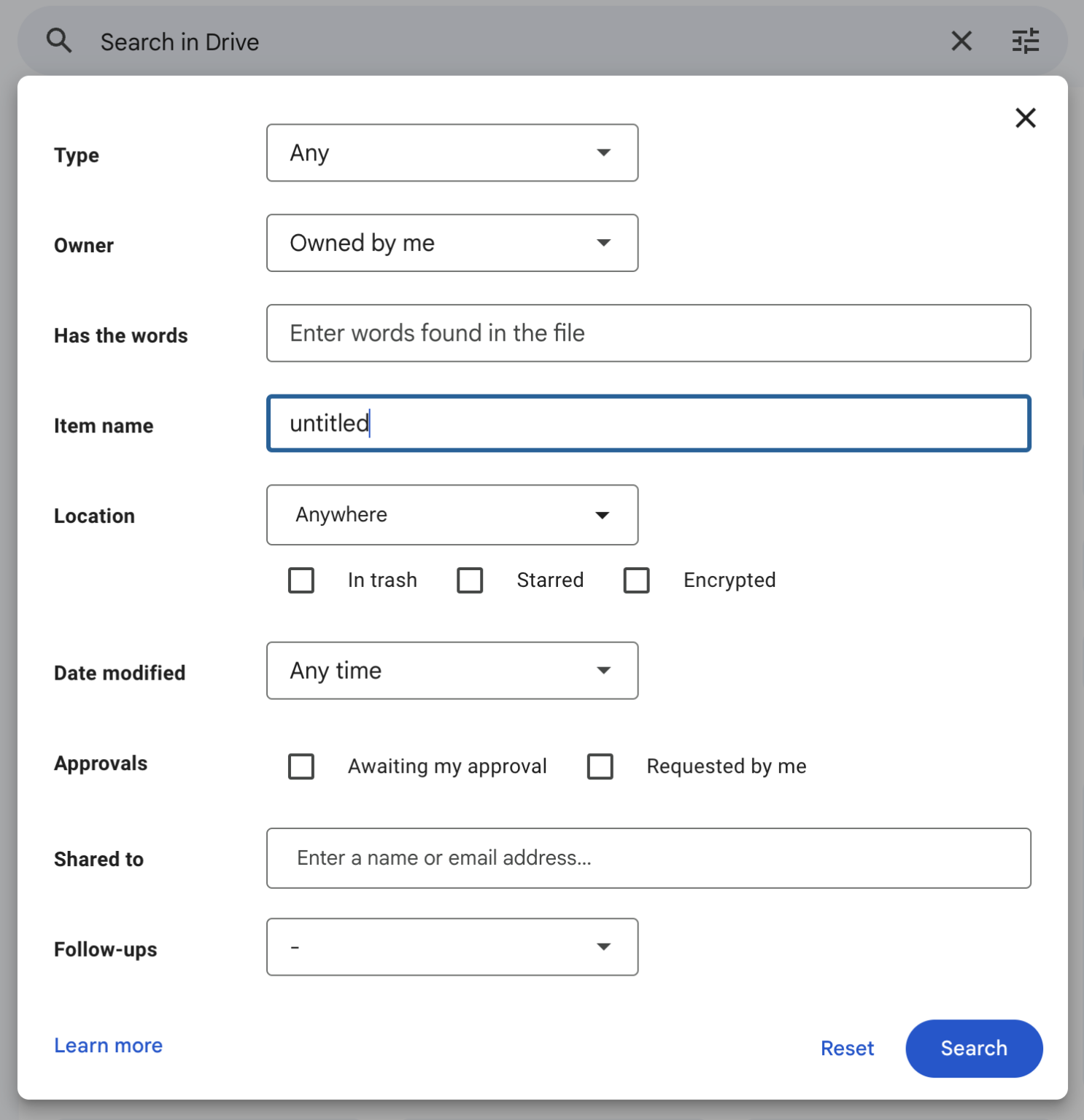1084x1120 pixels.
Task: Select the Item name field containing untitled
Action: (649, 424)
